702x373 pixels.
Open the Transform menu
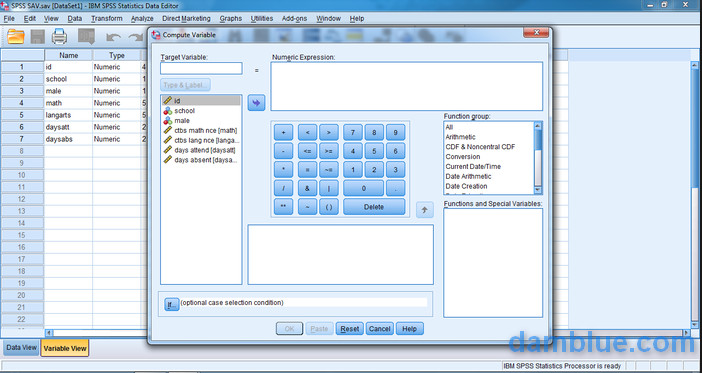pyautogui.click(x=107, y=18)
